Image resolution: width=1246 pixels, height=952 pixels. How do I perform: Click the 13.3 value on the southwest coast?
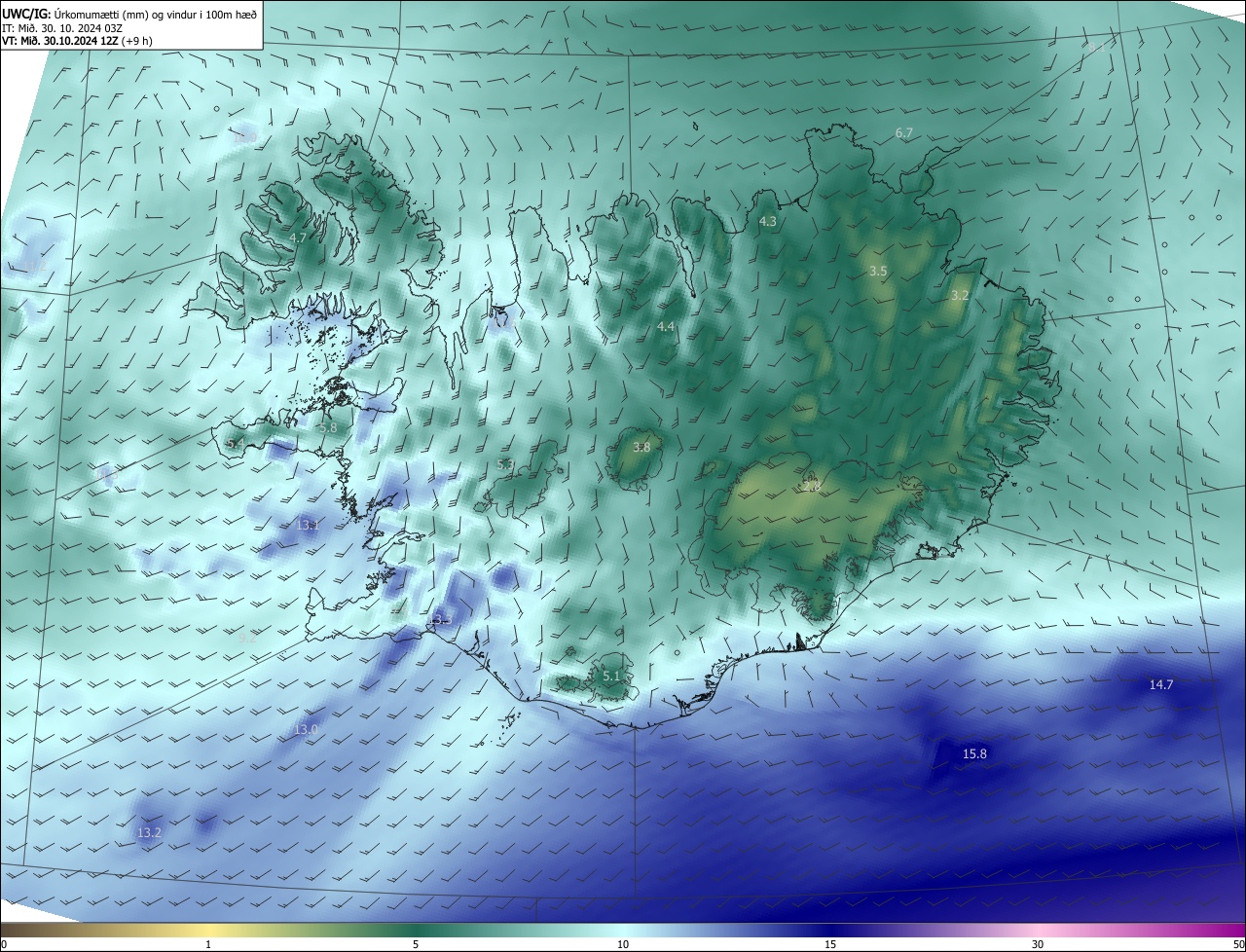coord(440,619)
